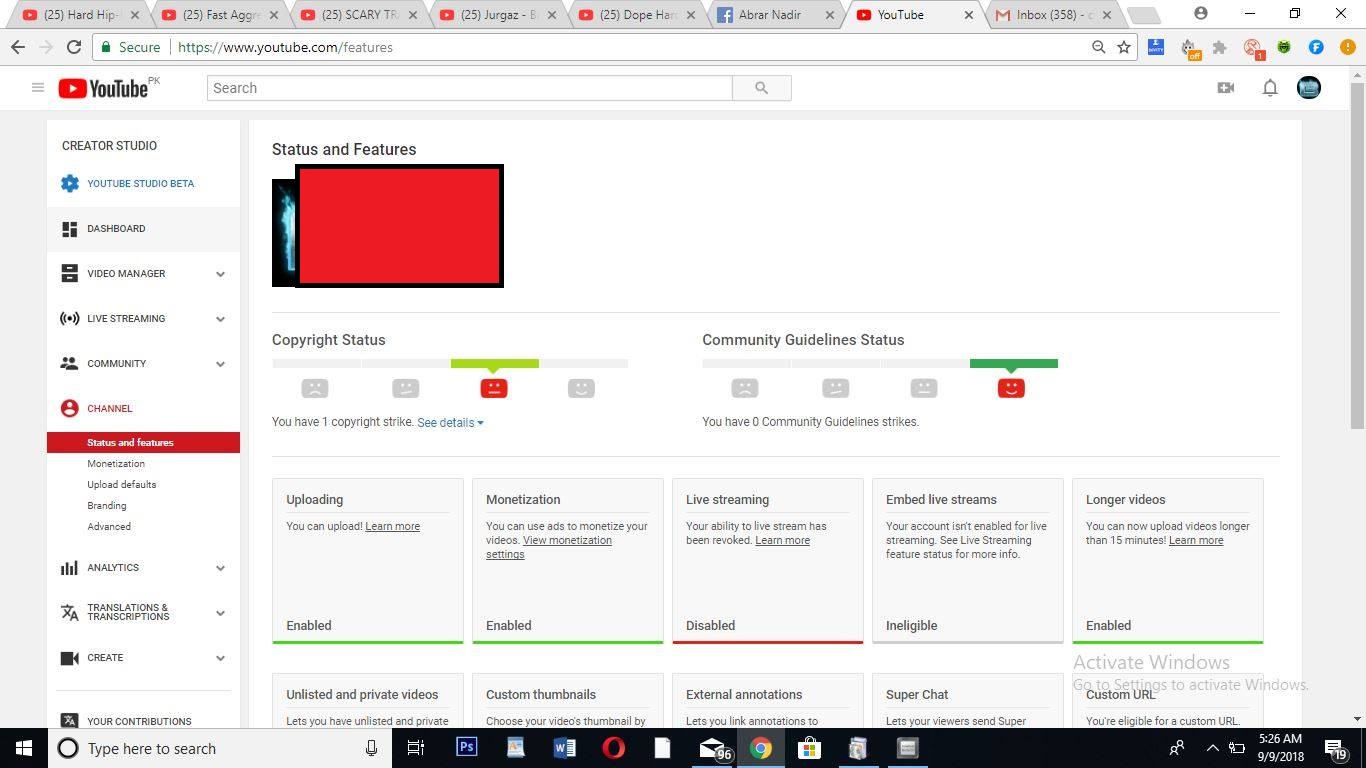Click the green Community Guidelines status bar
1366x768 pixels.
1013,364
